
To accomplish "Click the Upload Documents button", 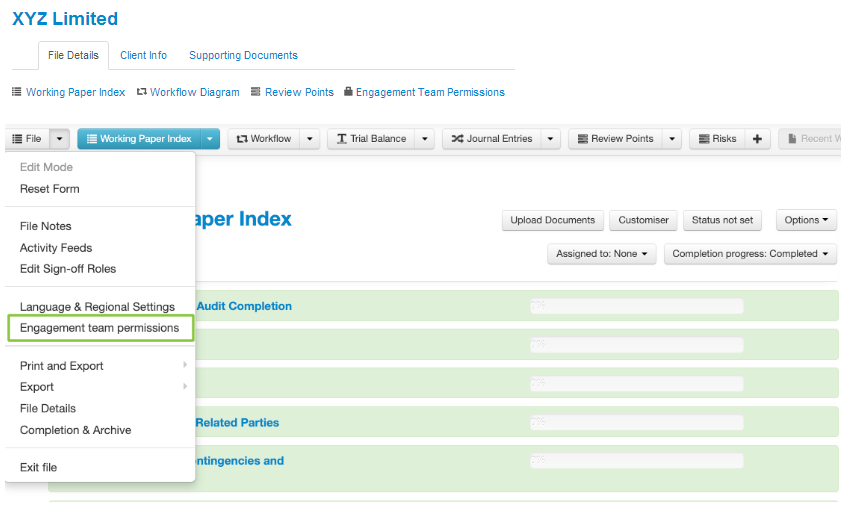I will pyautogui.click(x=552, y=220).
